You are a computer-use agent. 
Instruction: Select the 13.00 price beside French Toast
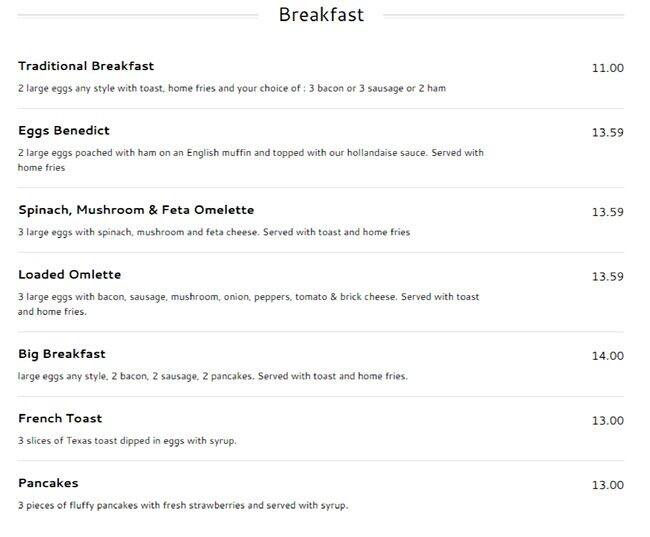tap(607, 421)
